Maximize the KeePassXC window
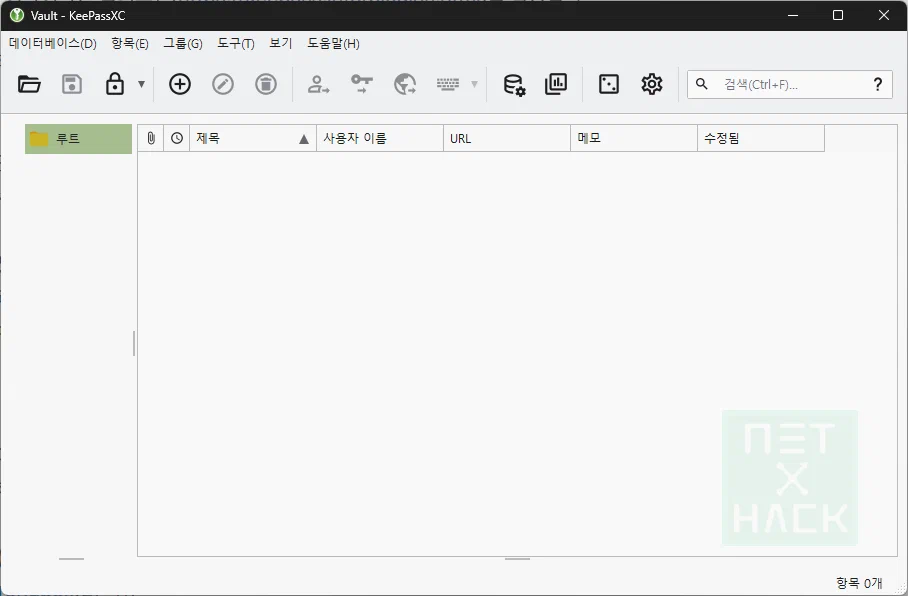This screenshot has width=908, height=596. coord(838,15)
